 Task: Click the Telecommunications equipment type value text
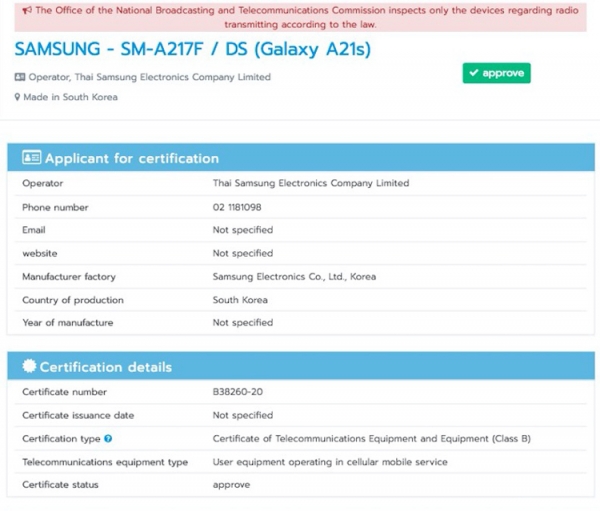(x=330, y=462)
